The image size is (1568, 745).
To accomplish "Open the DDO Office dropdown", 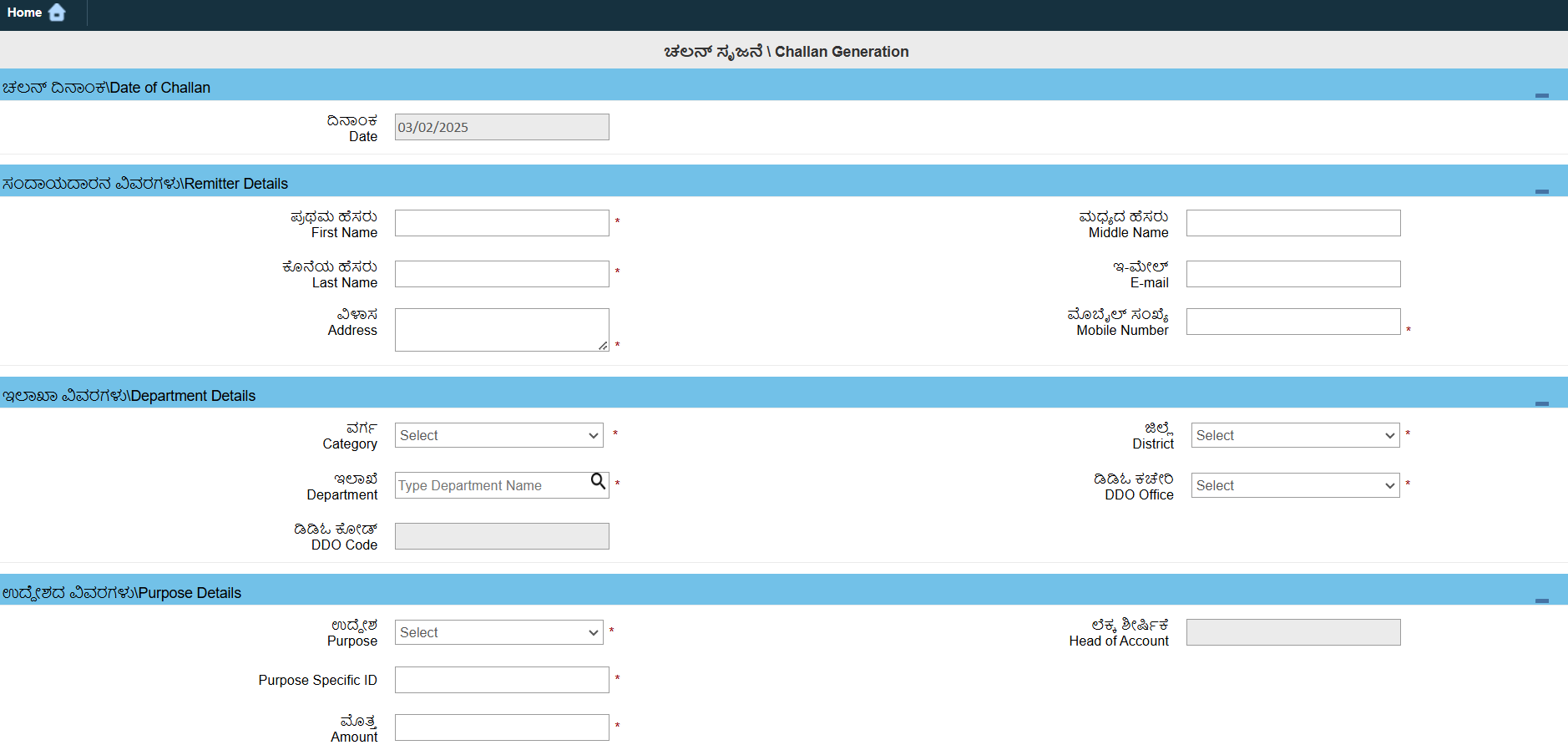I will pyautogui.click(x=1295, y=485).
